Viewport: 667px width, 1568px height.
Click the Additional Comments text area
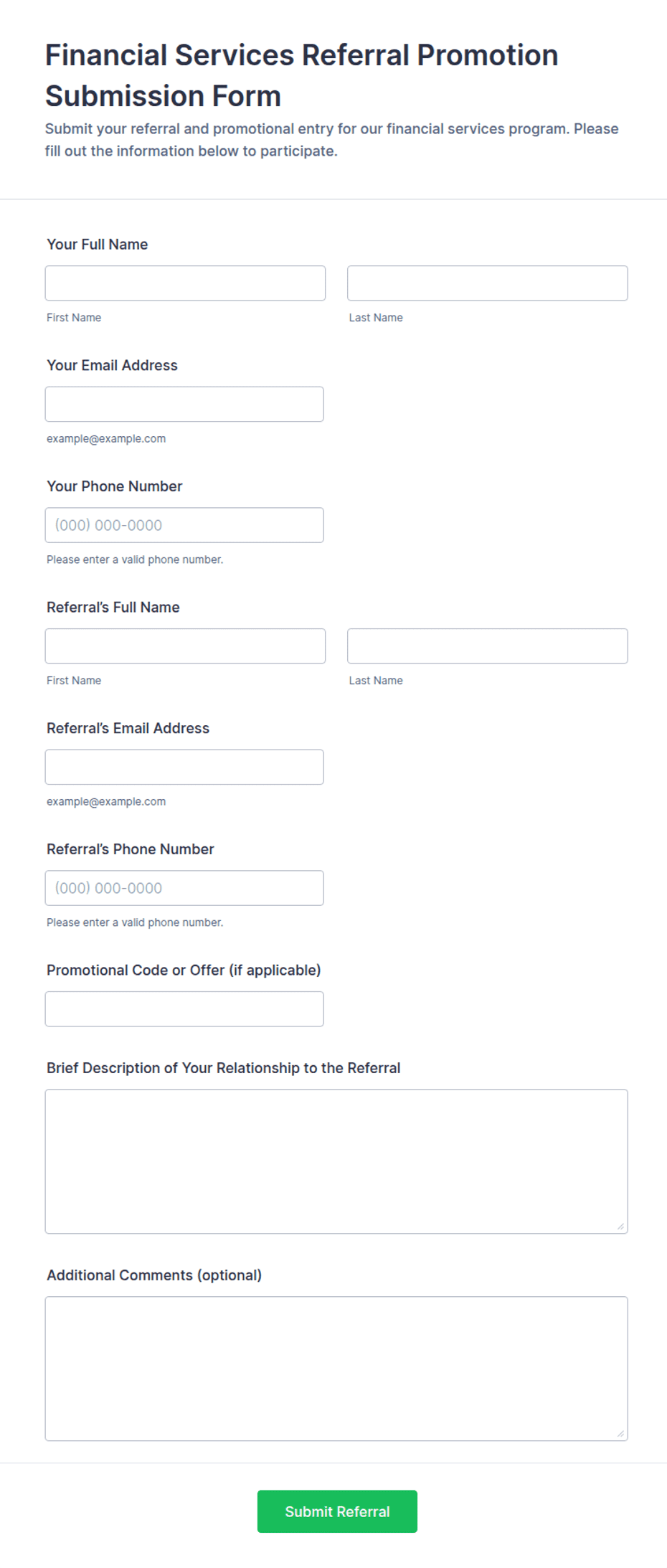(x=336, y=1369)
